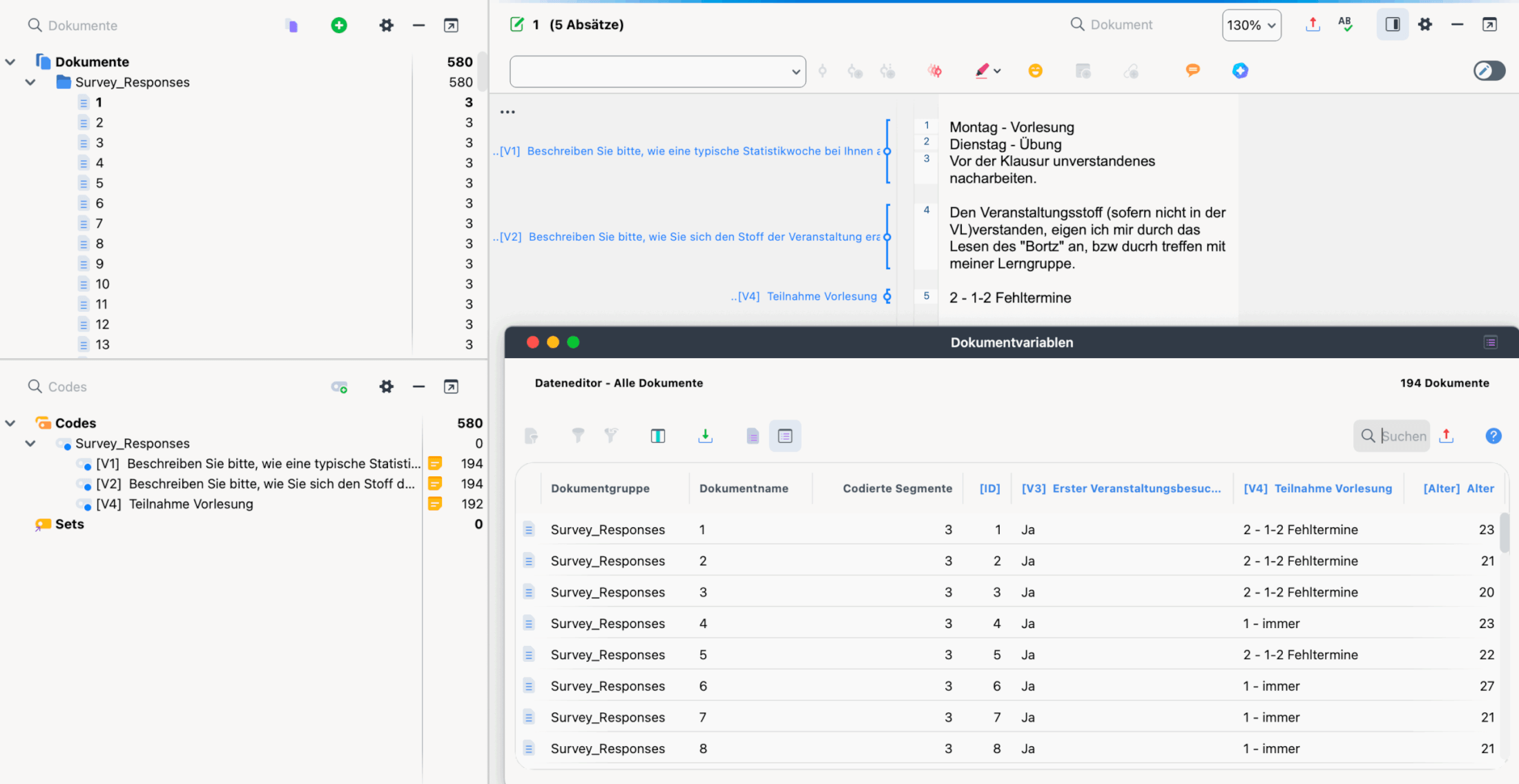Sort by [ID] column header
Screen dimensions: 1519x784
click(x=989, y=489)
